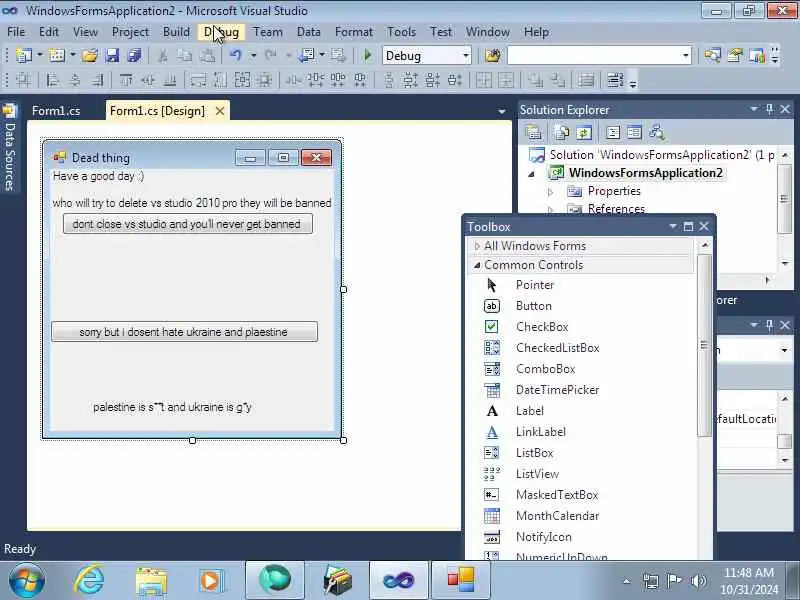The width and height of the screenshot is (800, 600).
Task: Click the Undo arrow icon
Action: (x=235, y=55)
